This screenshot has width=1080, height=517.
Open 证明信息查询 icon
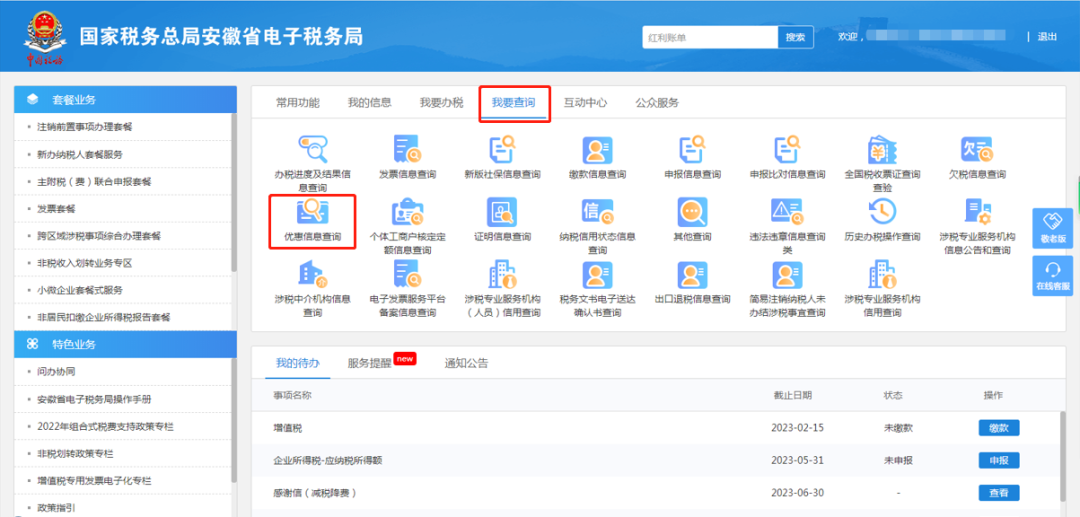pos(502,212)
